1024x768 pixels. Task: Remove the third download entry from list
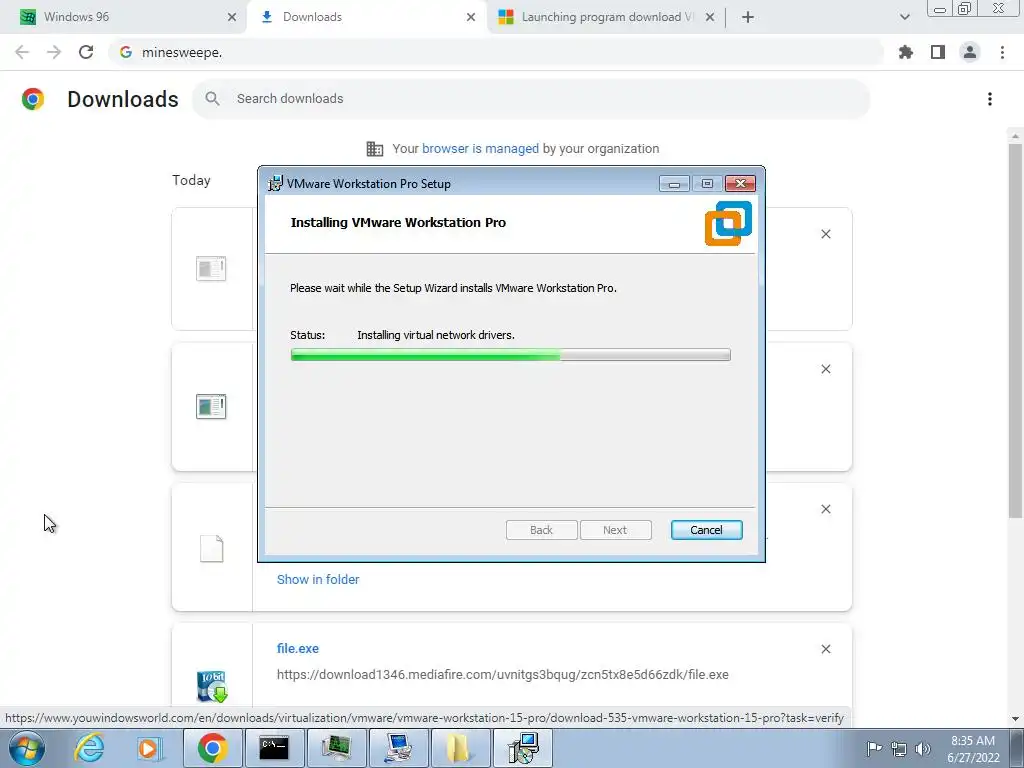[x=825, y=509]
